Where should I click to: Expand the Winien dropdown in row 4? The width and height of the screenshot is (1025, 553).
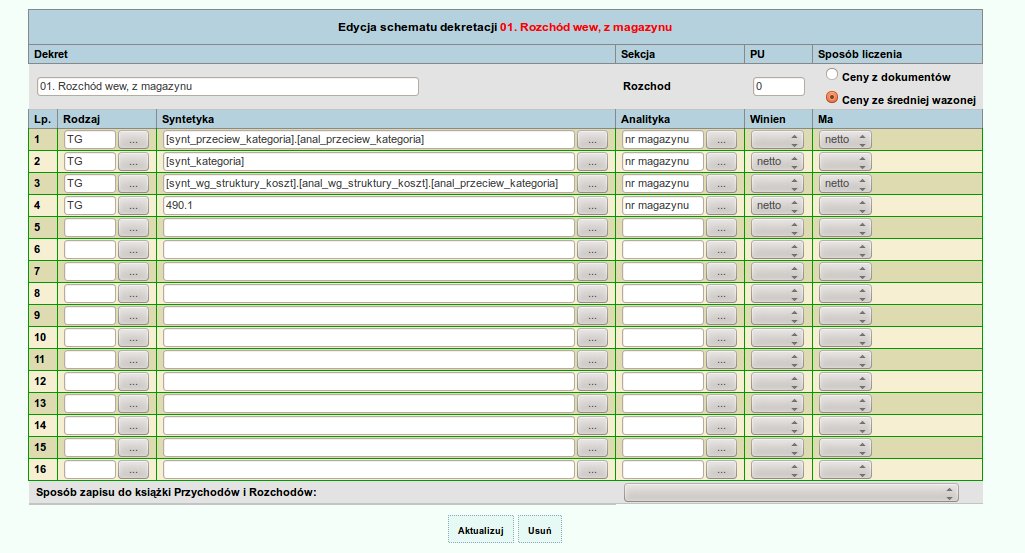(x=777, y=206)
